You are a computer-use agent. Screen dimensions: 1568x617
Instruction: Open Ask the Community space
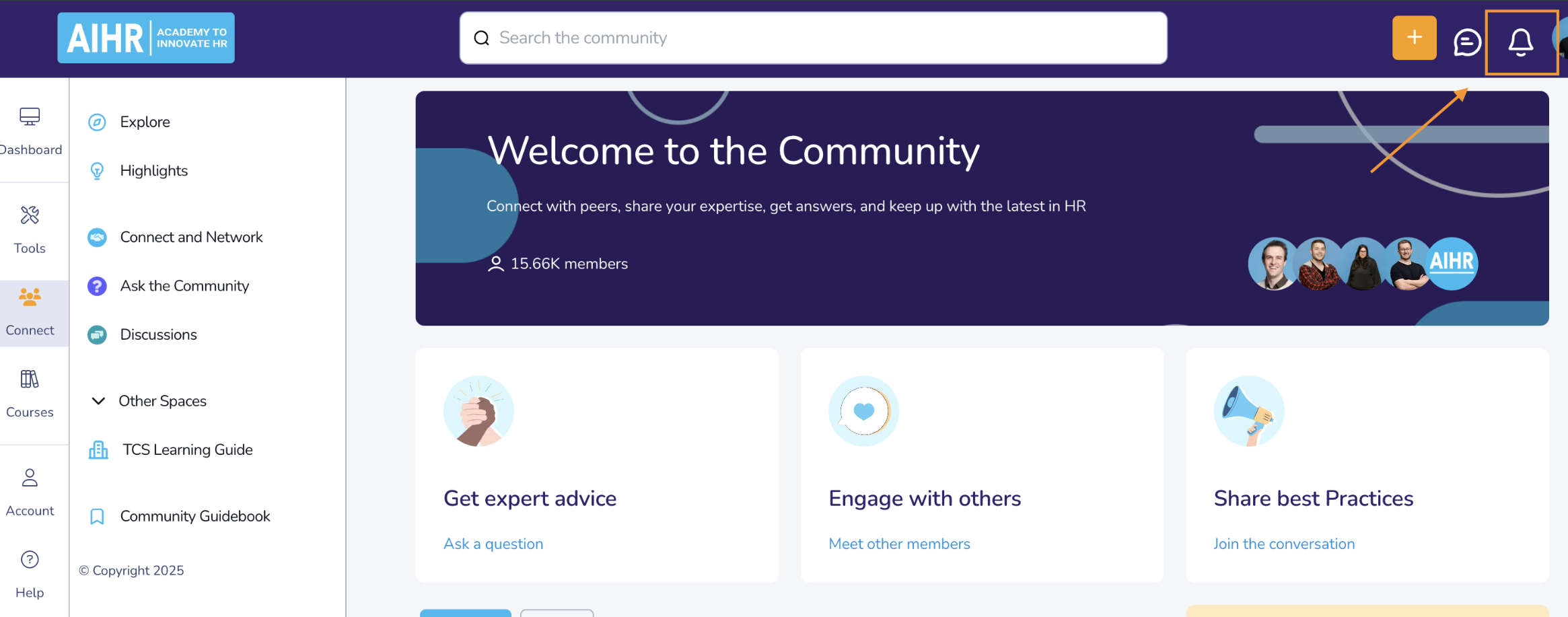point(184,286)
